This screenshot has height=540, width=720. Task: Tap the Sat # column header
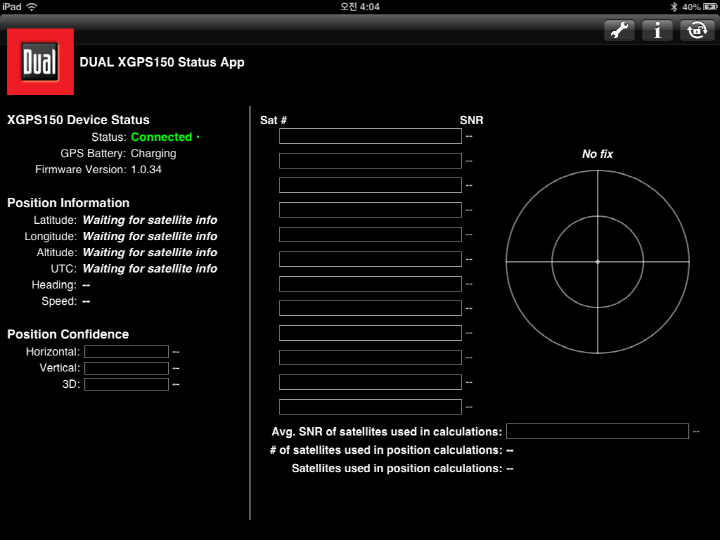[273, 120]
